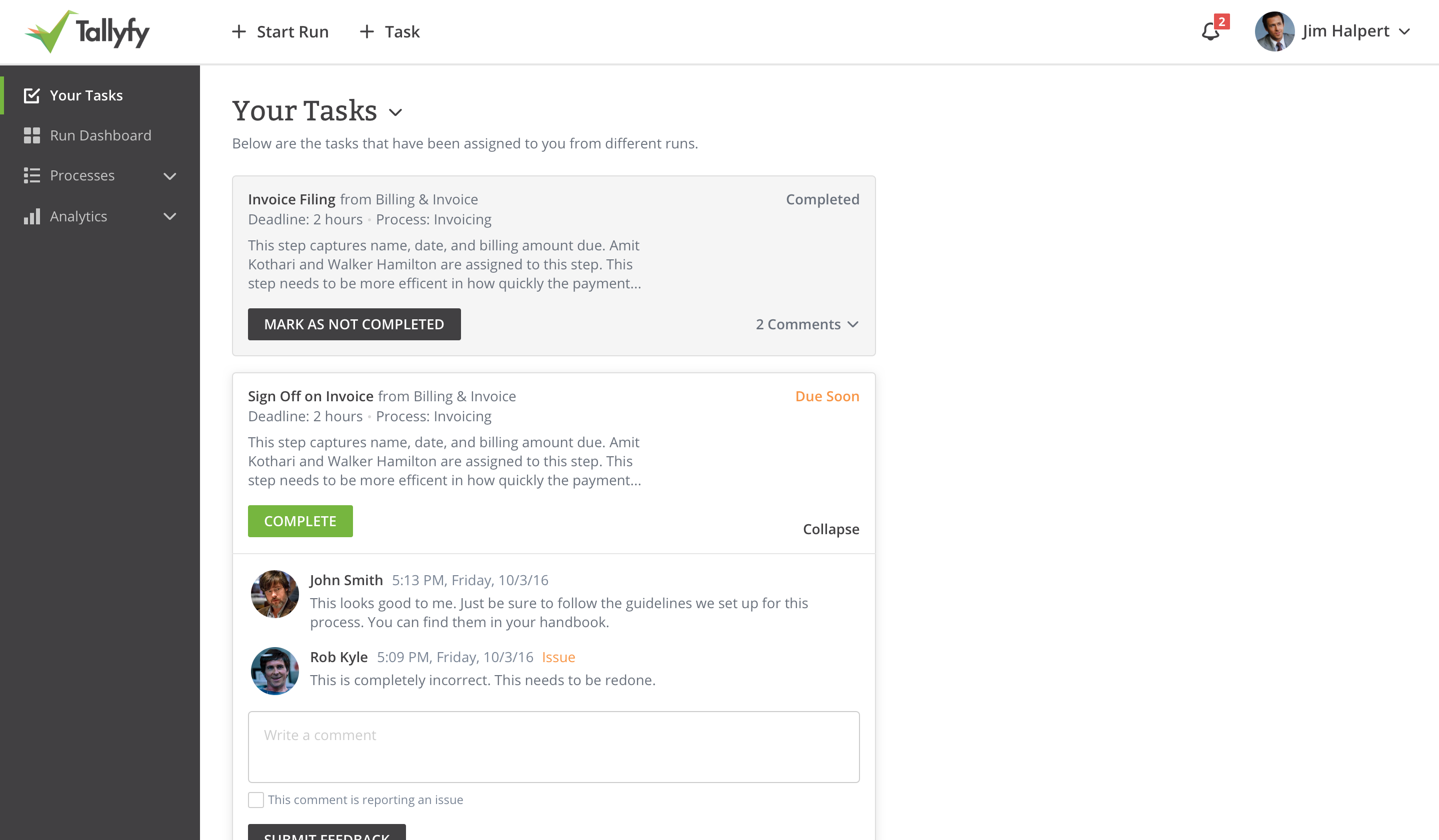Click the Write a comment field
1439x840 pixels.
point(553,747)
